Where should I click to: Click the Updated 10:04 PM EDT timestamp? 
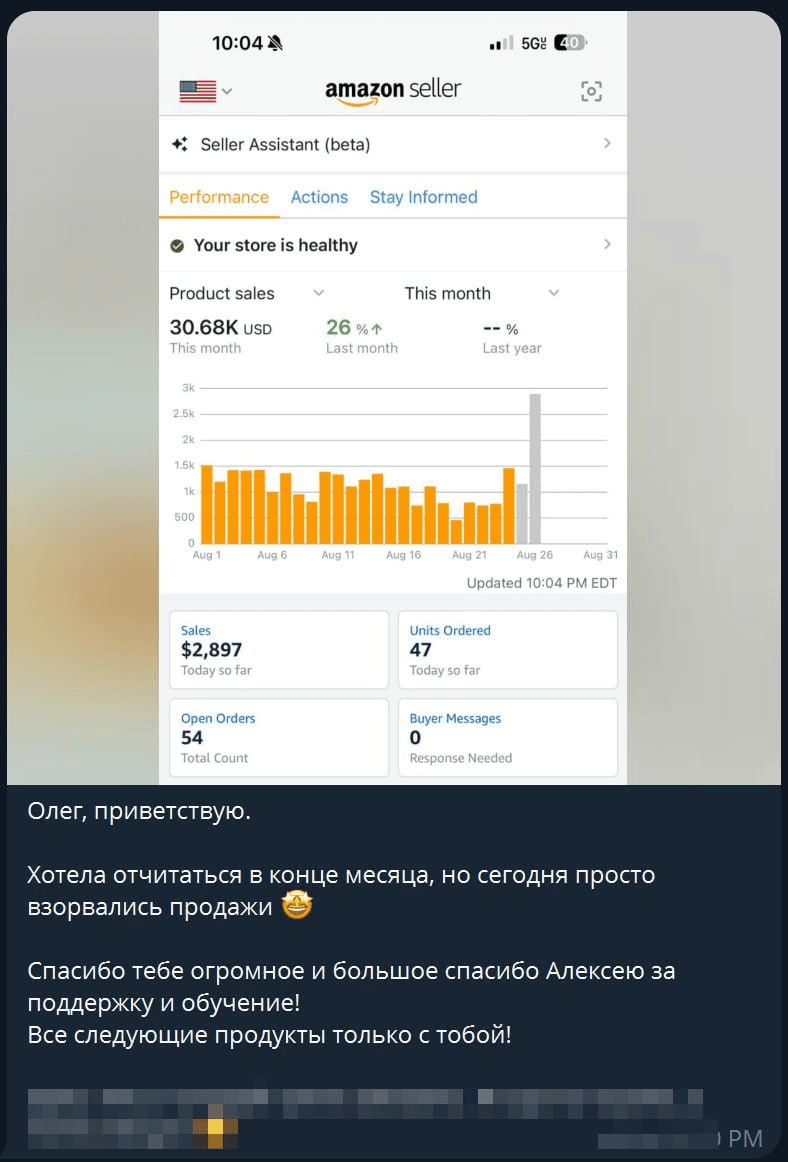point(541,582)
